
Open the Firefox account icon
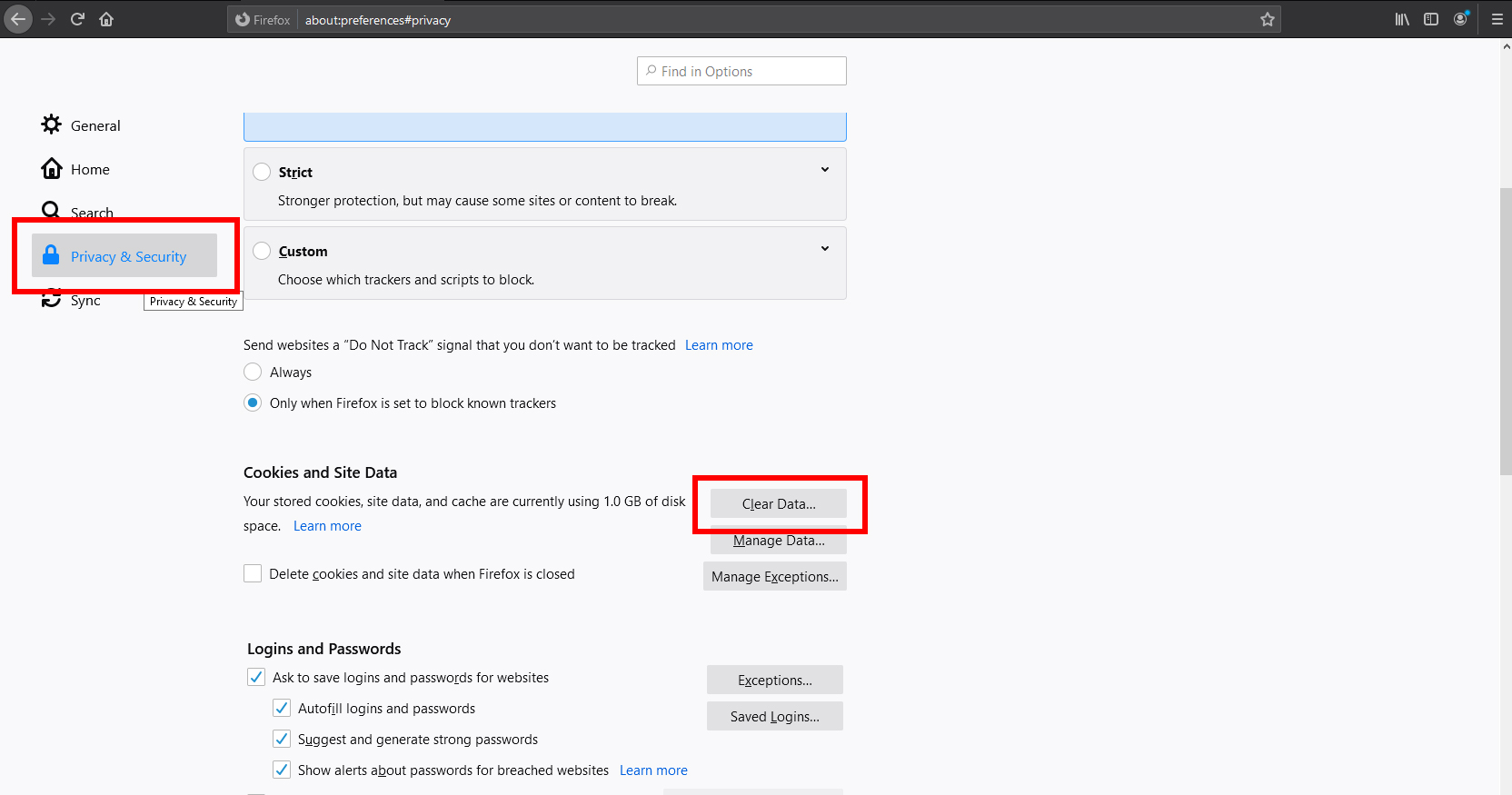(1460, 19)
